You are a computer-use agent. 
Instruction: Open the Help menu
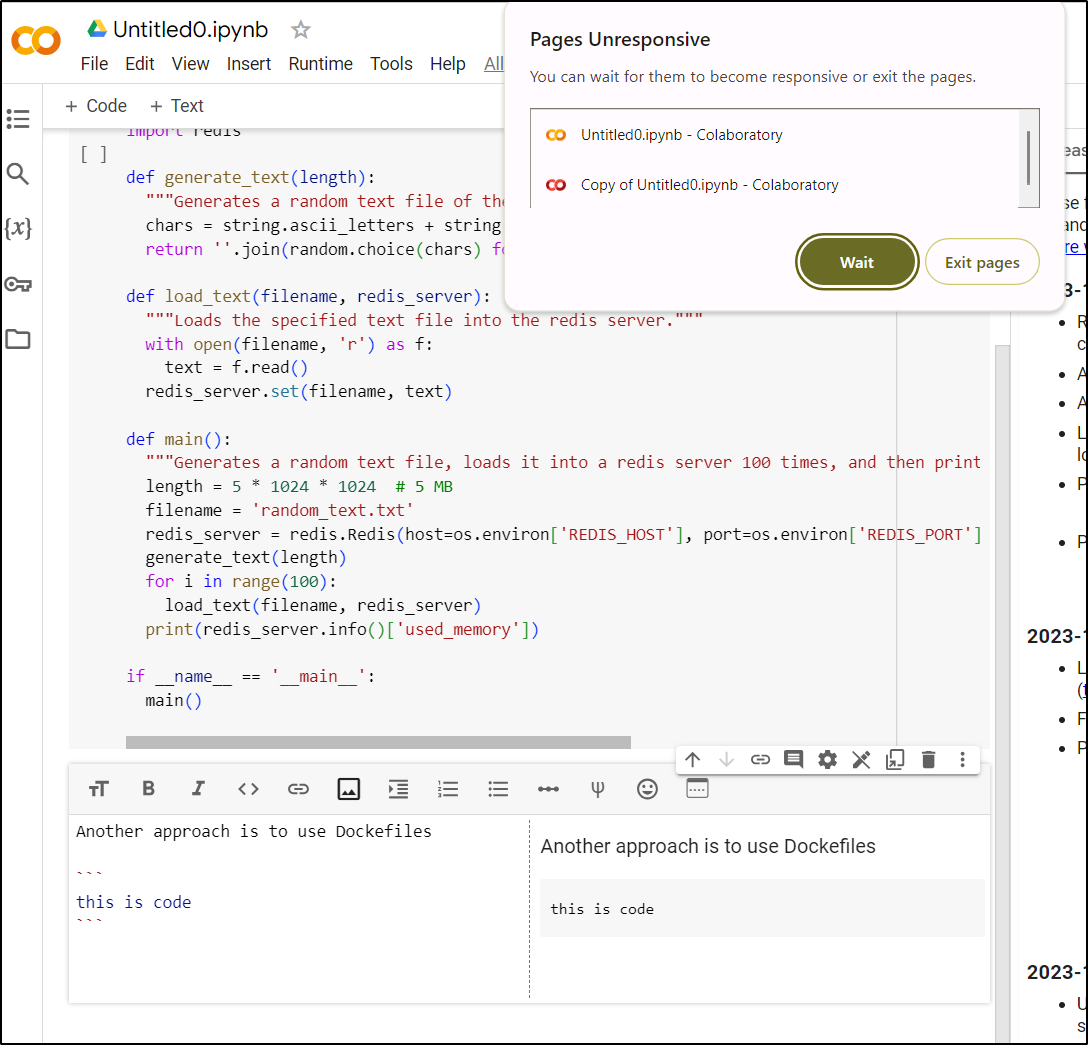click(x=448, y=64)
